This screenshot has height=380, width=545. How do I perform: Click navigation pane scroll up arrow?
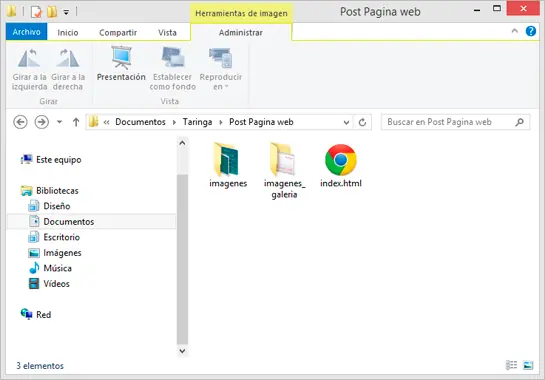182,143
